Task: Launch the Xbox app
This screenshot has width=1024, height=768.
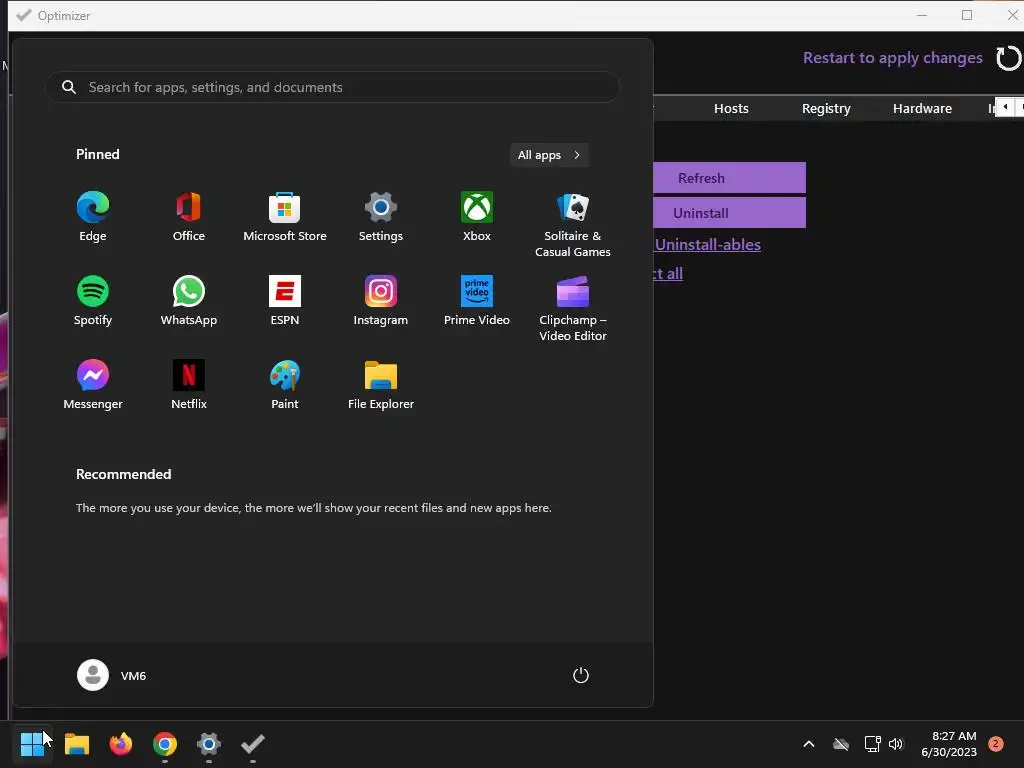Action: [477, 217]
